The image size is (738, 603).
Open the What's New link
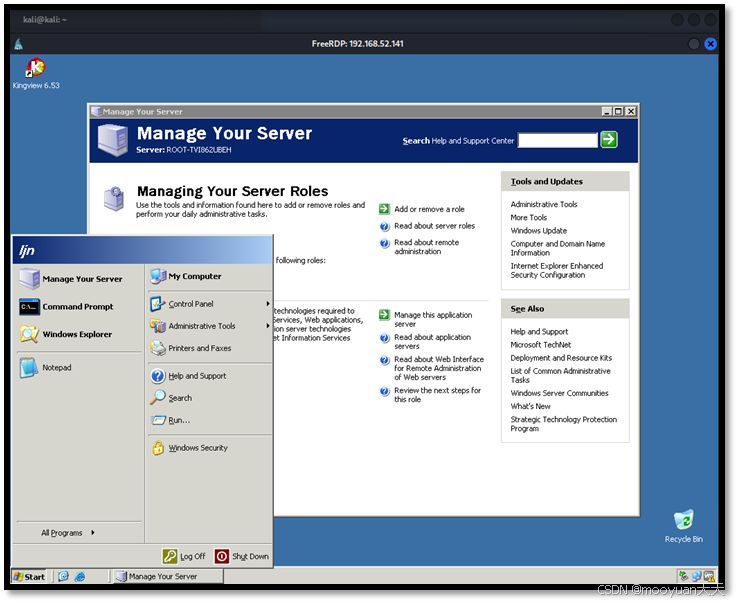530,406
